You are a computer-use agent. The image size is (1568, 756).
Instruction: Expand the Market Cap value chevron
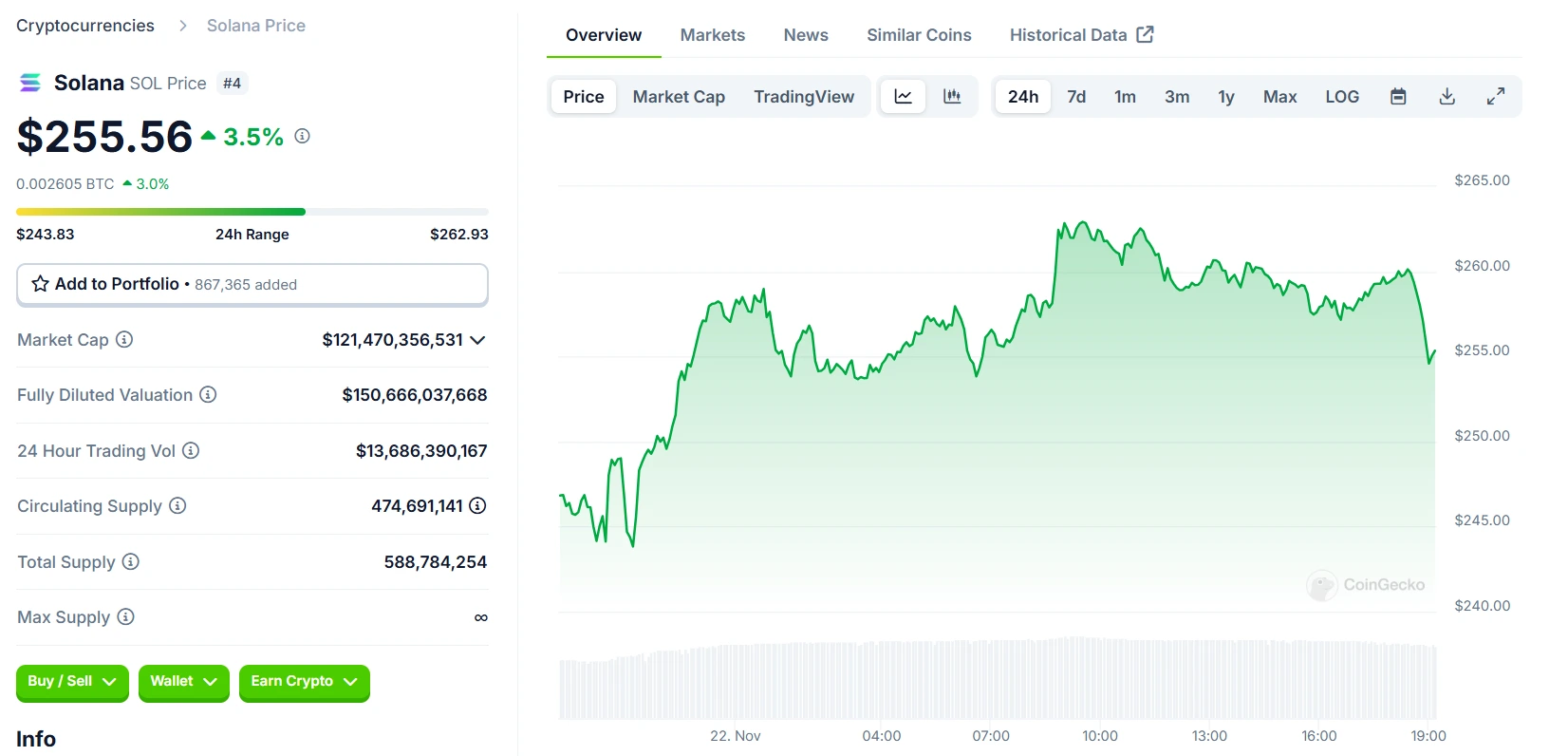tap(477, 340)
